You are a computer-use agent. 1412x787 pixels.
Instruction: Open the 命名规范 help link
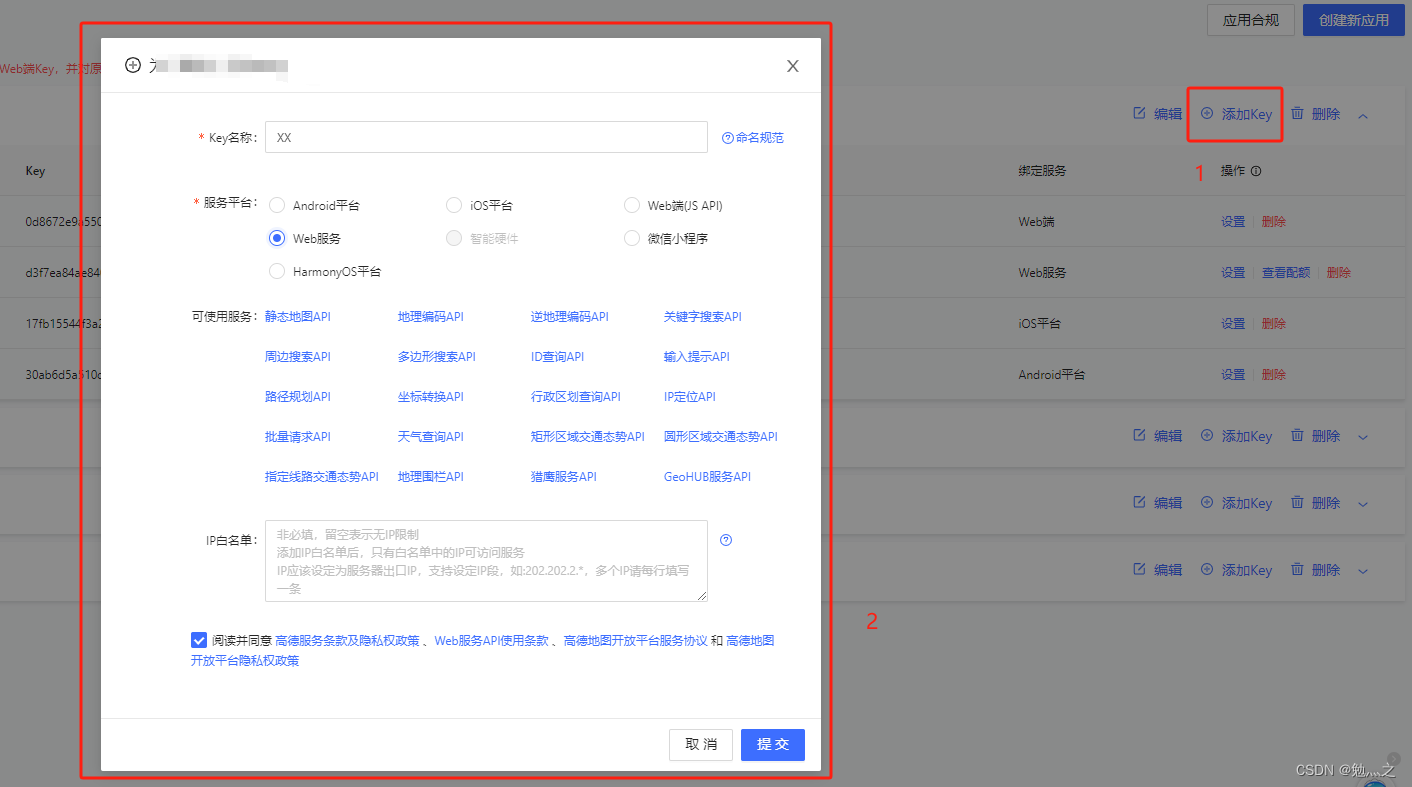coord(753,138)
